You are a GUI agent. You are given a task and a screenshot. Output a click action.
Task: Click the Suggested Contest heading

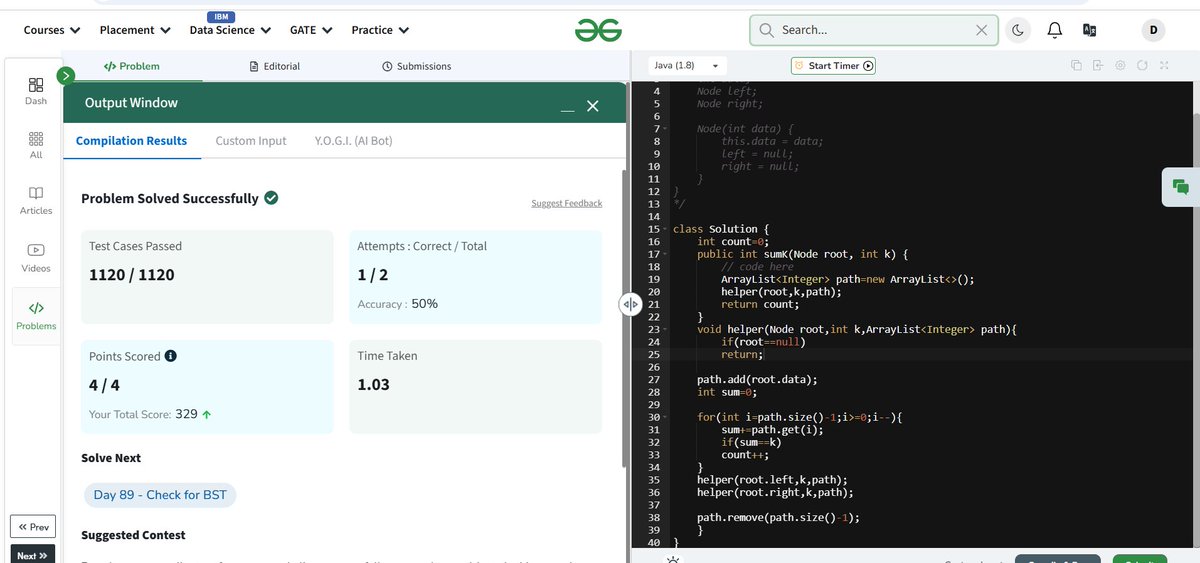(x=135, y=535)
